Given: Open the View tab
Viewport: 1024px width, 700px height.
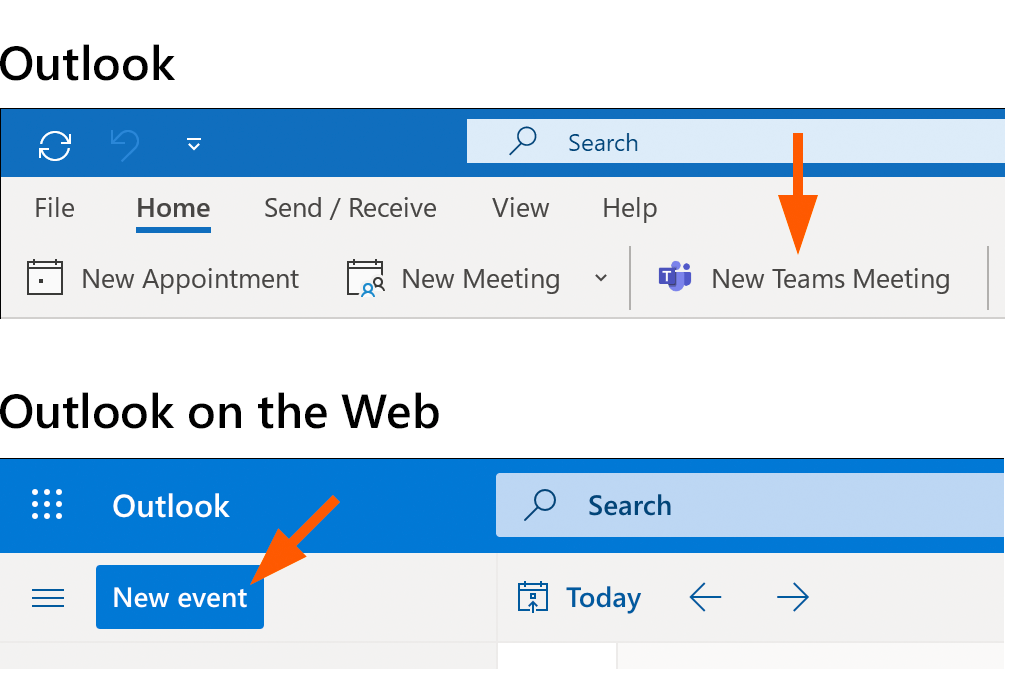Looking at the screenshot, I should [520, 208].
